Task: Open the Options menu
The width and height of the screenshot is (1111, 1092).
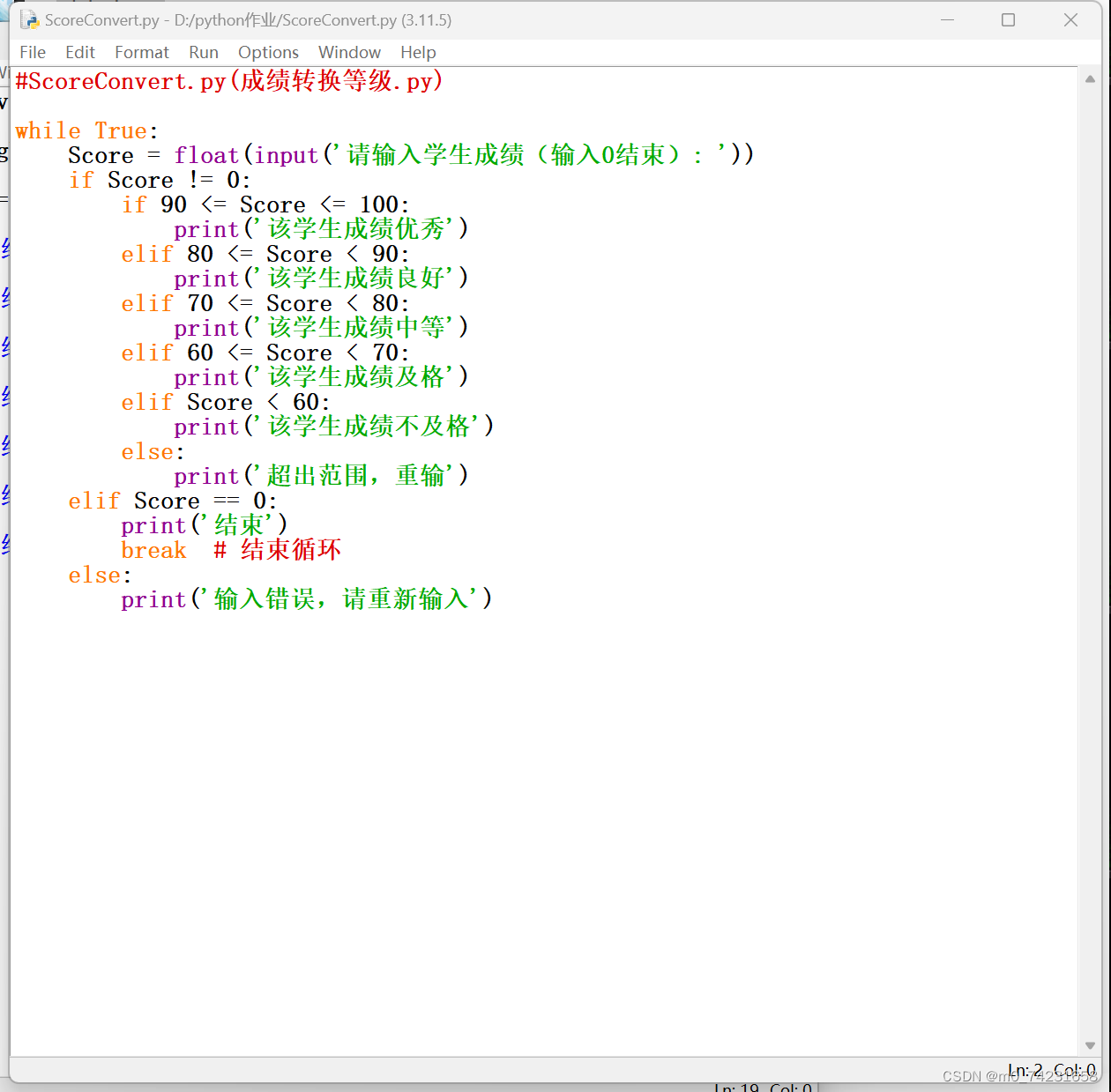Action: pyautogui.click(x=268, y=52)
